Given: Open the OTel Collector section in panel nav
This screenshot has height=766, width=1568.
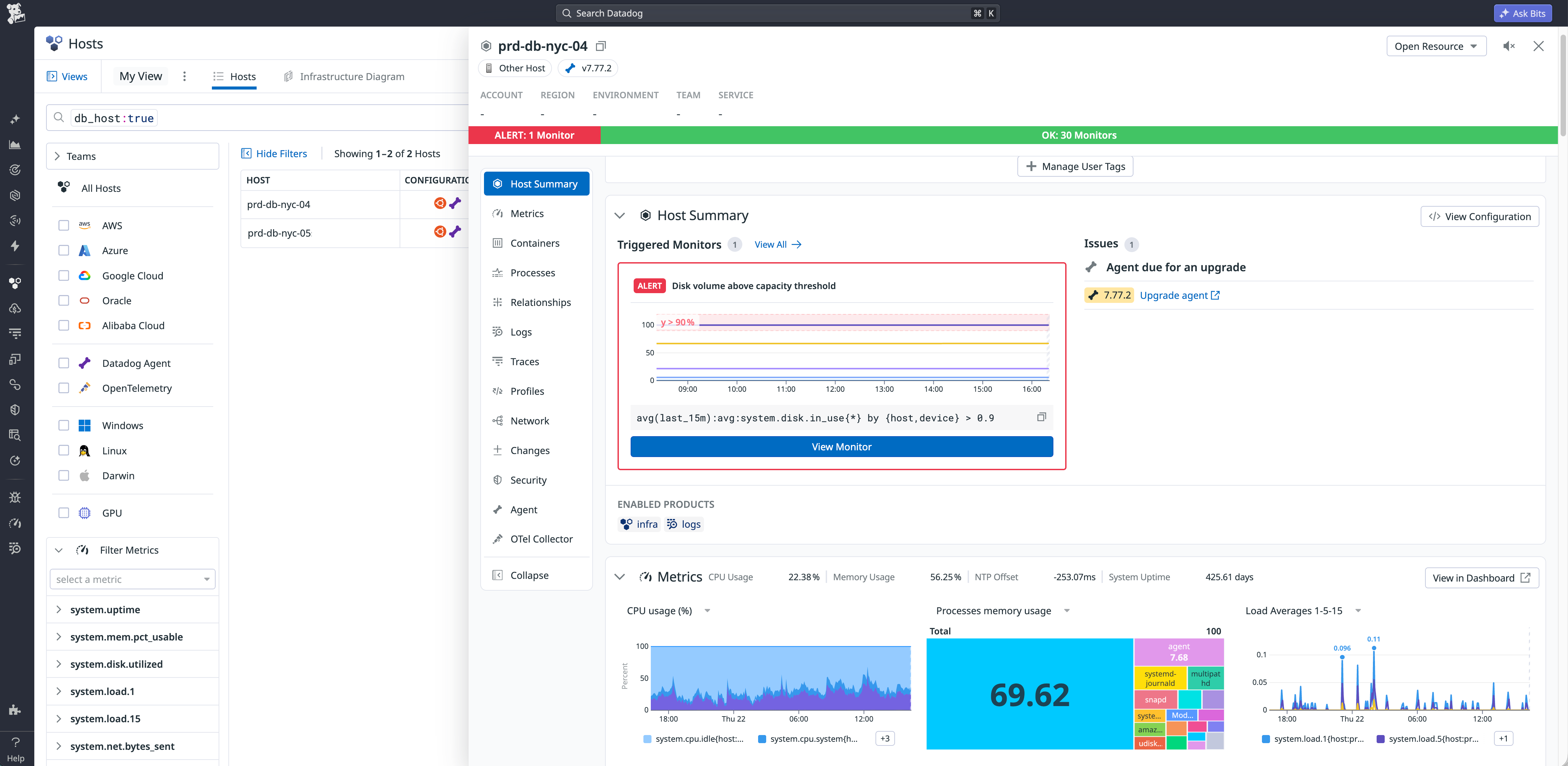Looking at the screenshot, I should pyautogui.click(x=536, y=539).
